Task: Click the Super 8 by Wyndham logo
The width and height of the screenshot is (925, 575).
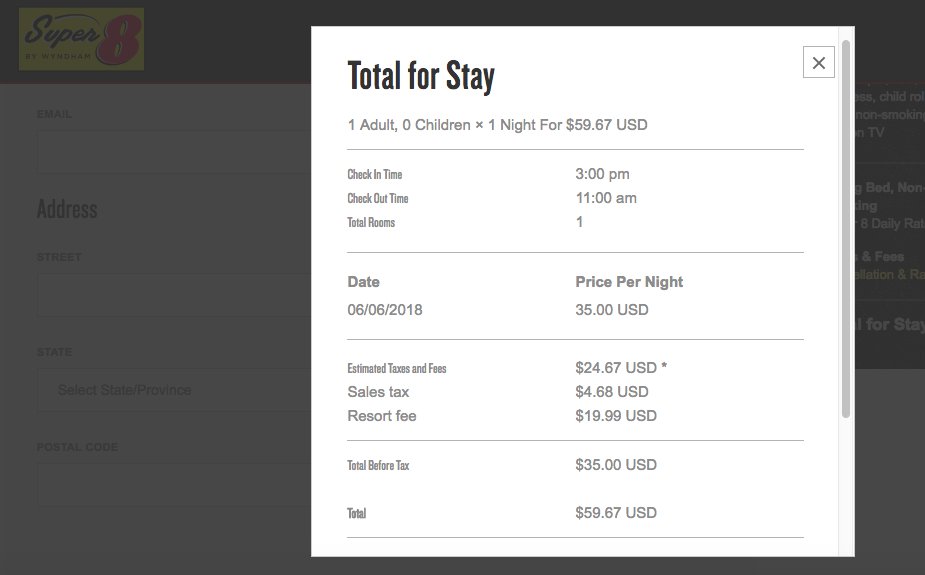Action: point(82,39)
